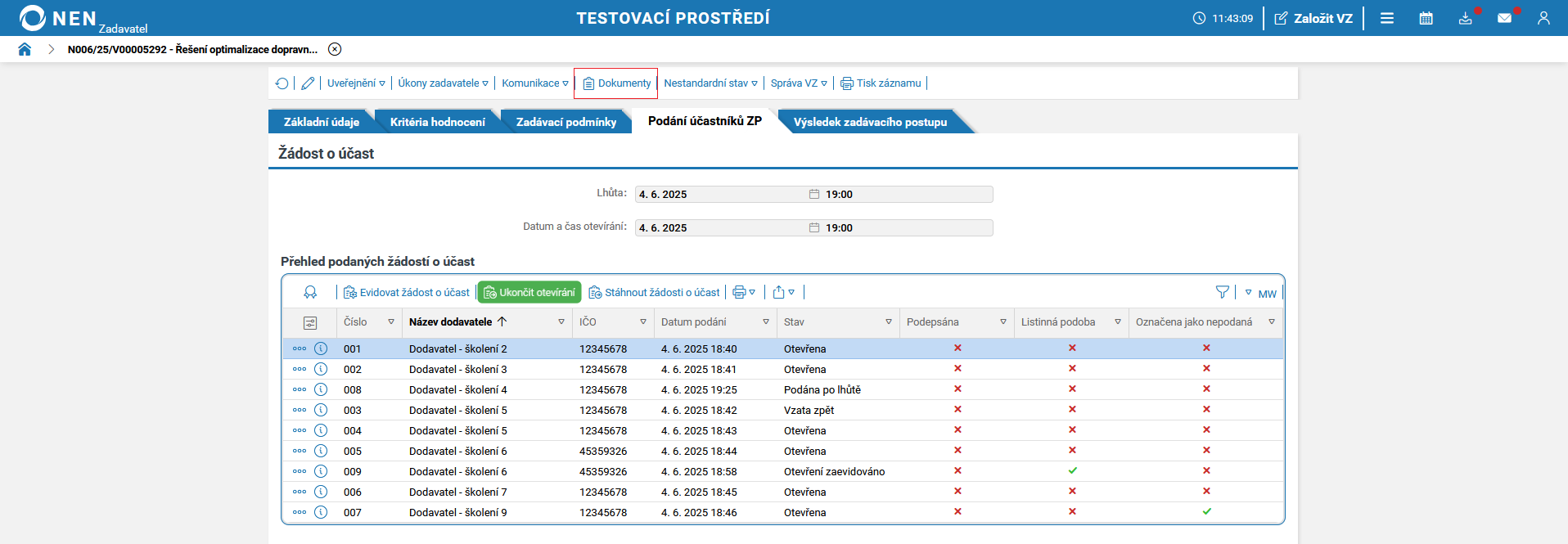Screen dimensions: 1568x544
Task: Show info for row 001
Action: click(x=321, y=348)
